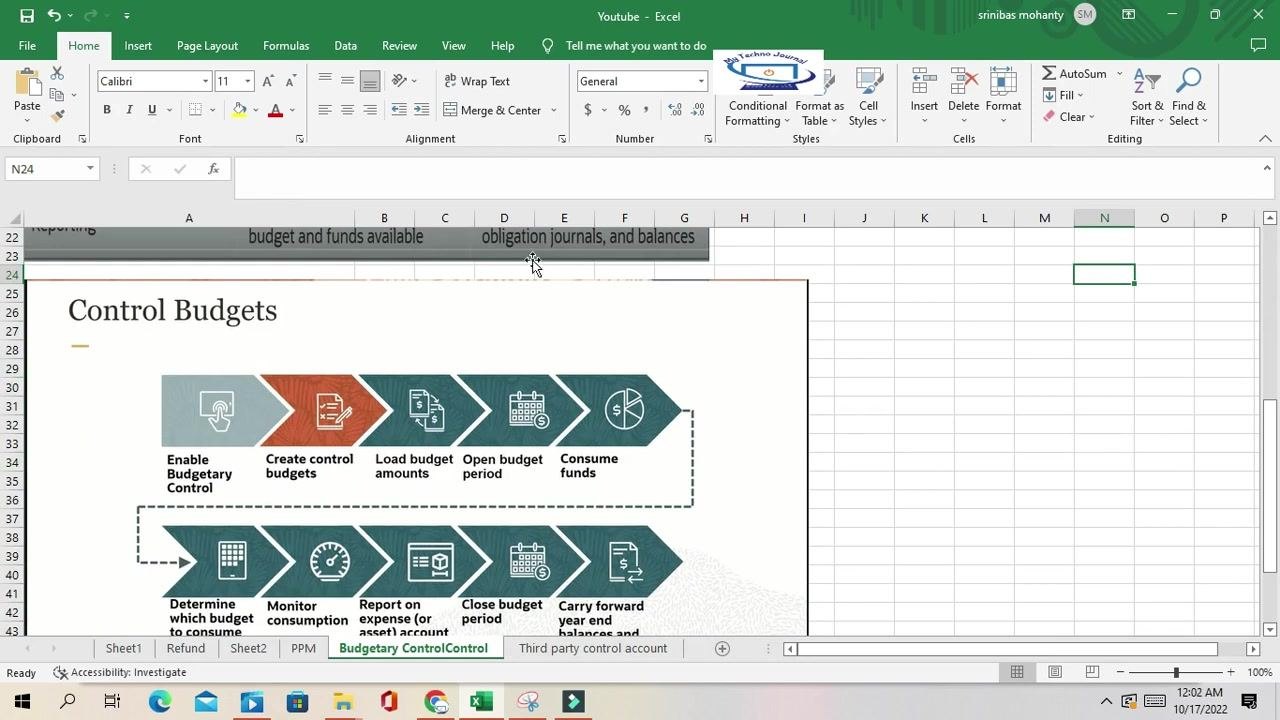Click Accessibility: Investigate in status bar
The height and width of the screenshot is (720, 1280).
point(120,672)
